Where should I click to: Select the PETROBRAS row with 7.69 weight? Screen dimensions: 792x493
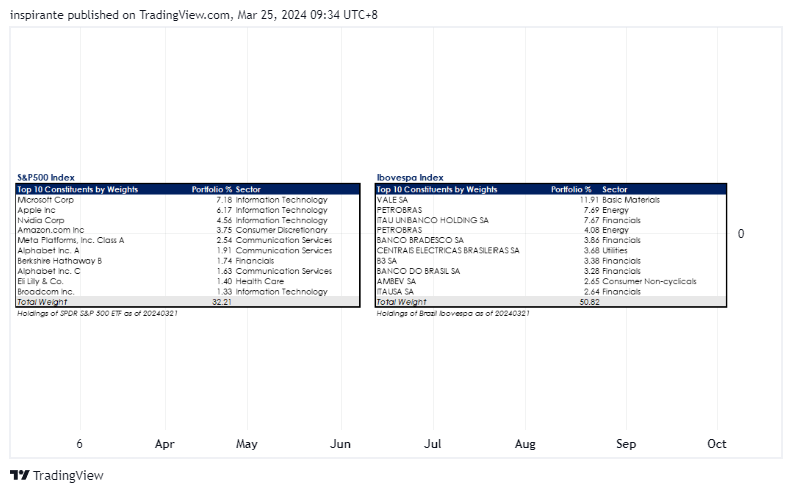pos(399,210)
